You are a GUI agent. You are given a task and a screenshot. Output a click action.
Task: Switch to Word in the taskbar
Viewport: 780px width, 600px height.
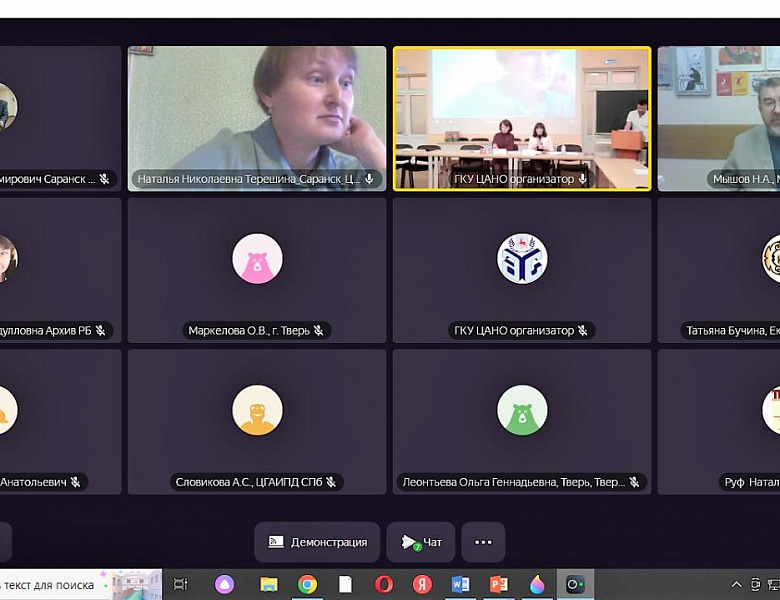(460, 585)
